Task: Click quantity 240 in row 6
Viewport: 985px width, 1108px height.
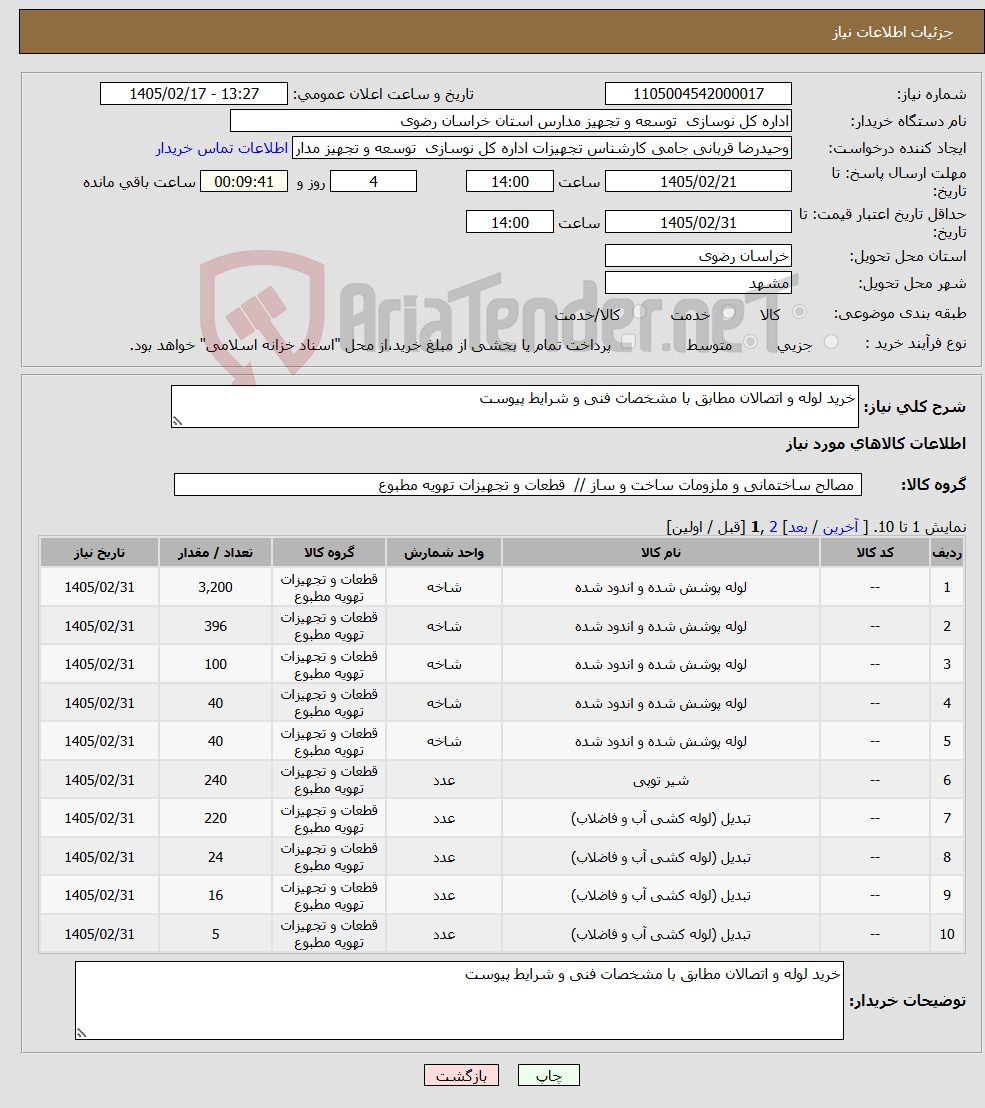Action: (x=216, y=780)
